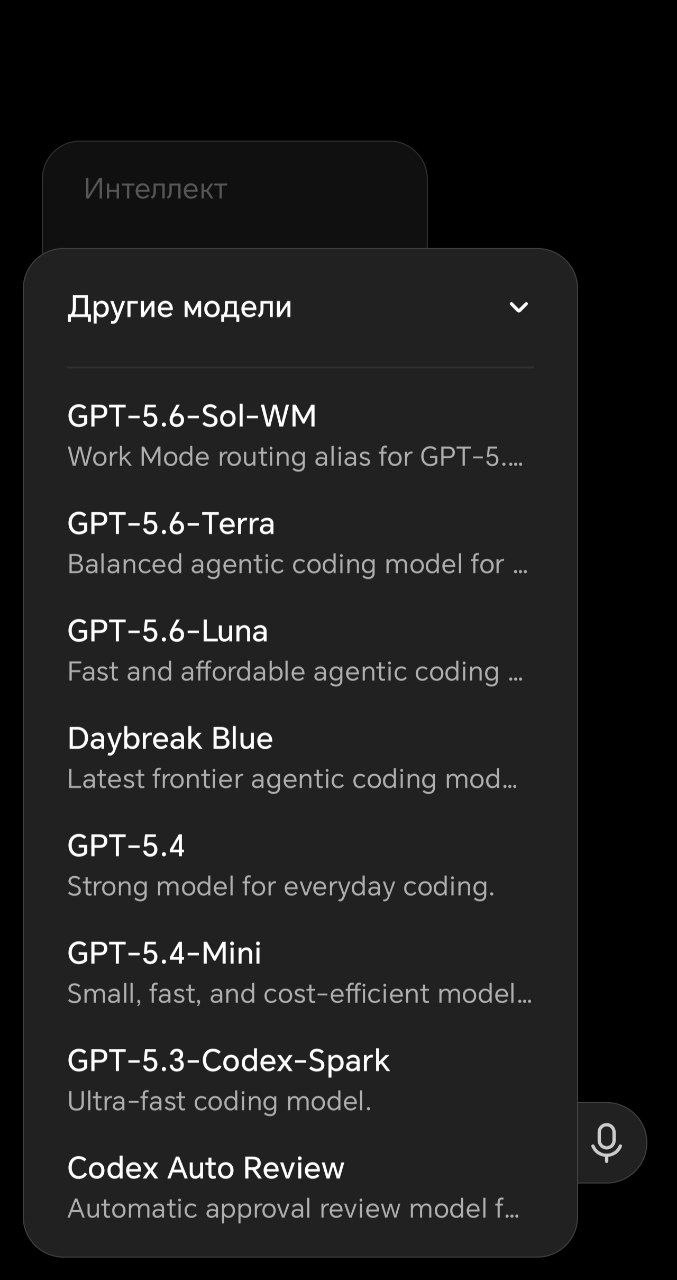Screen dimensions: 677x1280
Task: Tap the microphone icon
Action: tap(606, 1142)
